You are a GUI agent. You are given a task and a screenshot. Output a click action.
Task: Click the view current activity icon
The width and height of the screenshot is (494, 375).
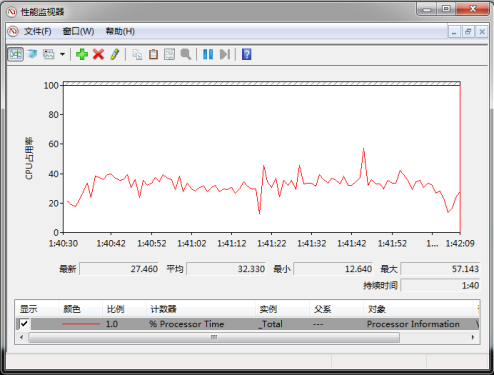[x=16, y=54]
